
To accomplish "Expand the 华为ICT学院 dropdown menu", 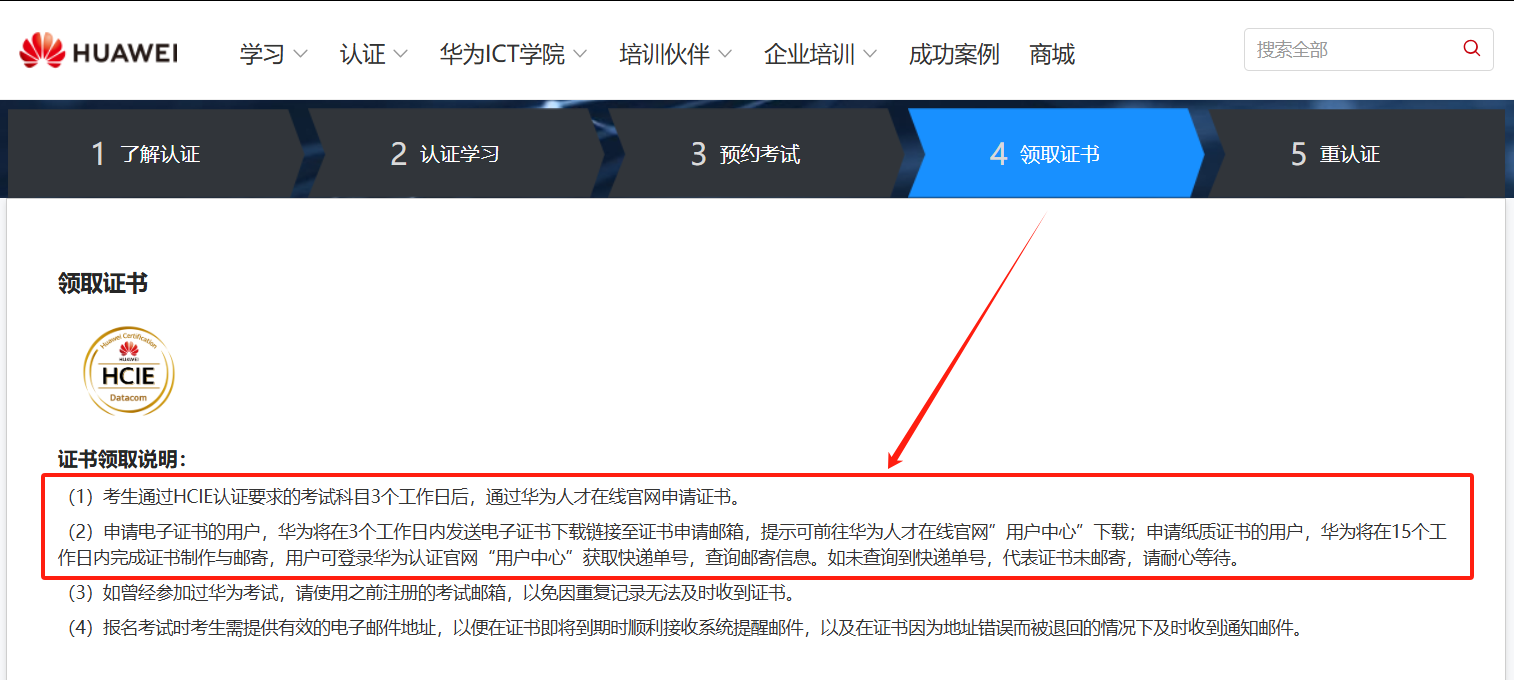I will 513,54.
